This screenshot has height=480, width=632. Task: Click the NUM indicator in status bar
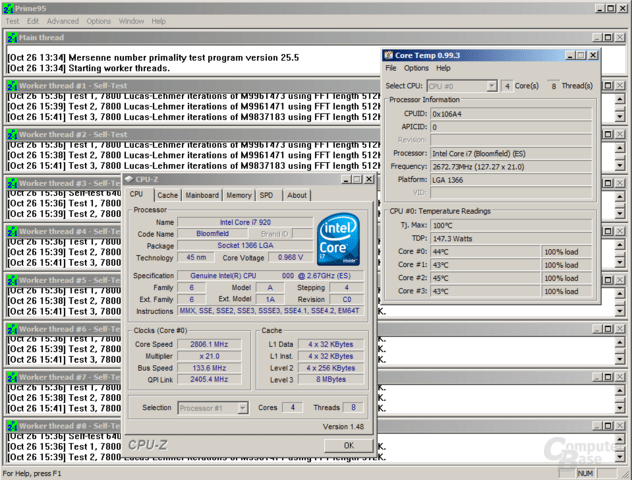coord(585,474)
